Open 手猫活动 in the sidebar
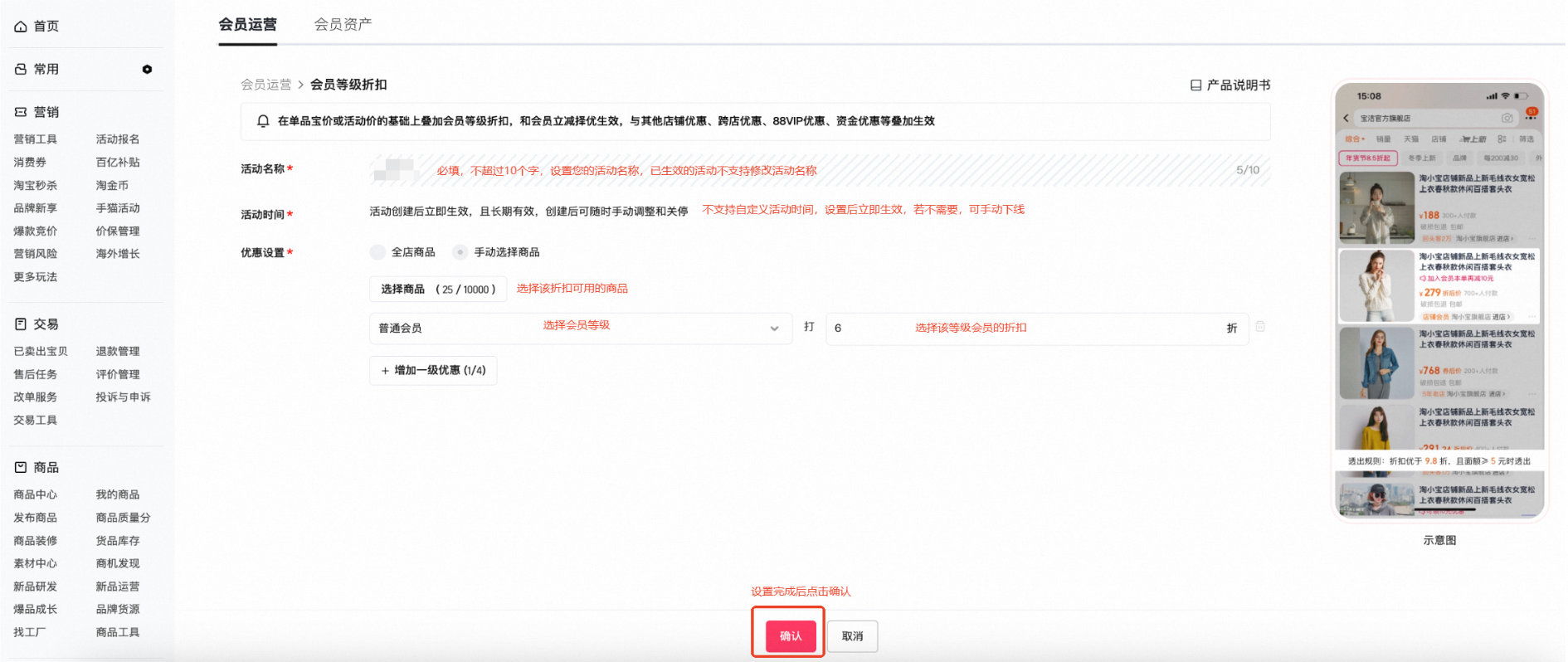This screenshot has height=662, width=1568. [118, 208]
